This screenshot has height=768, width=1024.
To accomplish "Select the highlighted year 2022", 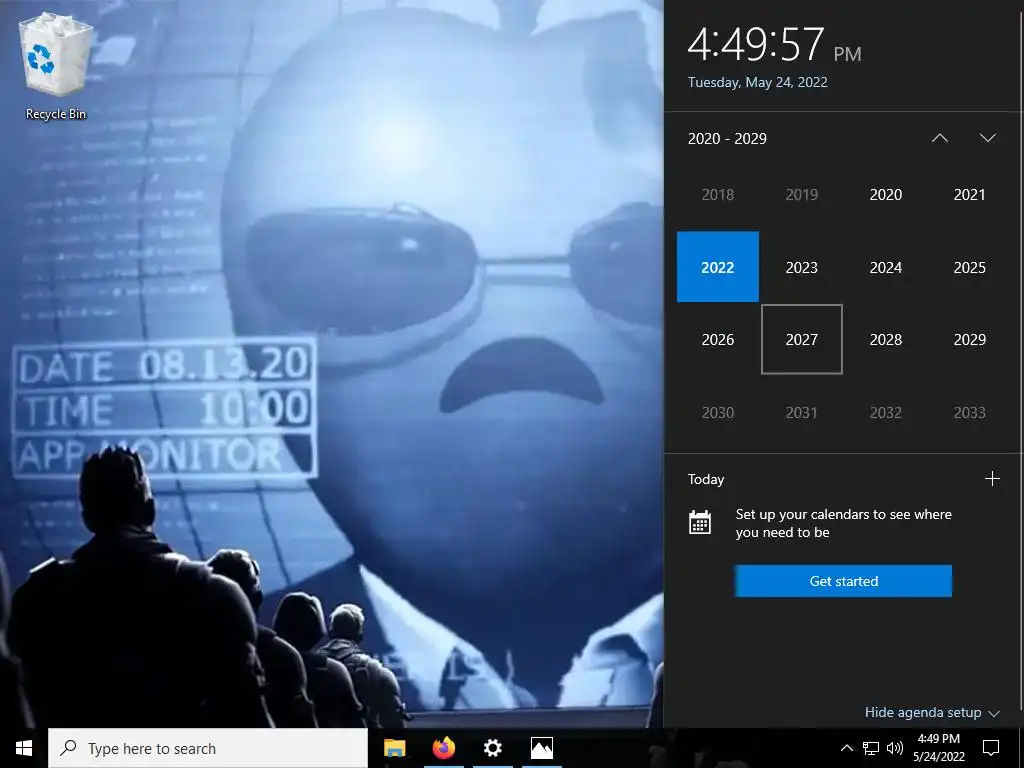I will point(718,267).
